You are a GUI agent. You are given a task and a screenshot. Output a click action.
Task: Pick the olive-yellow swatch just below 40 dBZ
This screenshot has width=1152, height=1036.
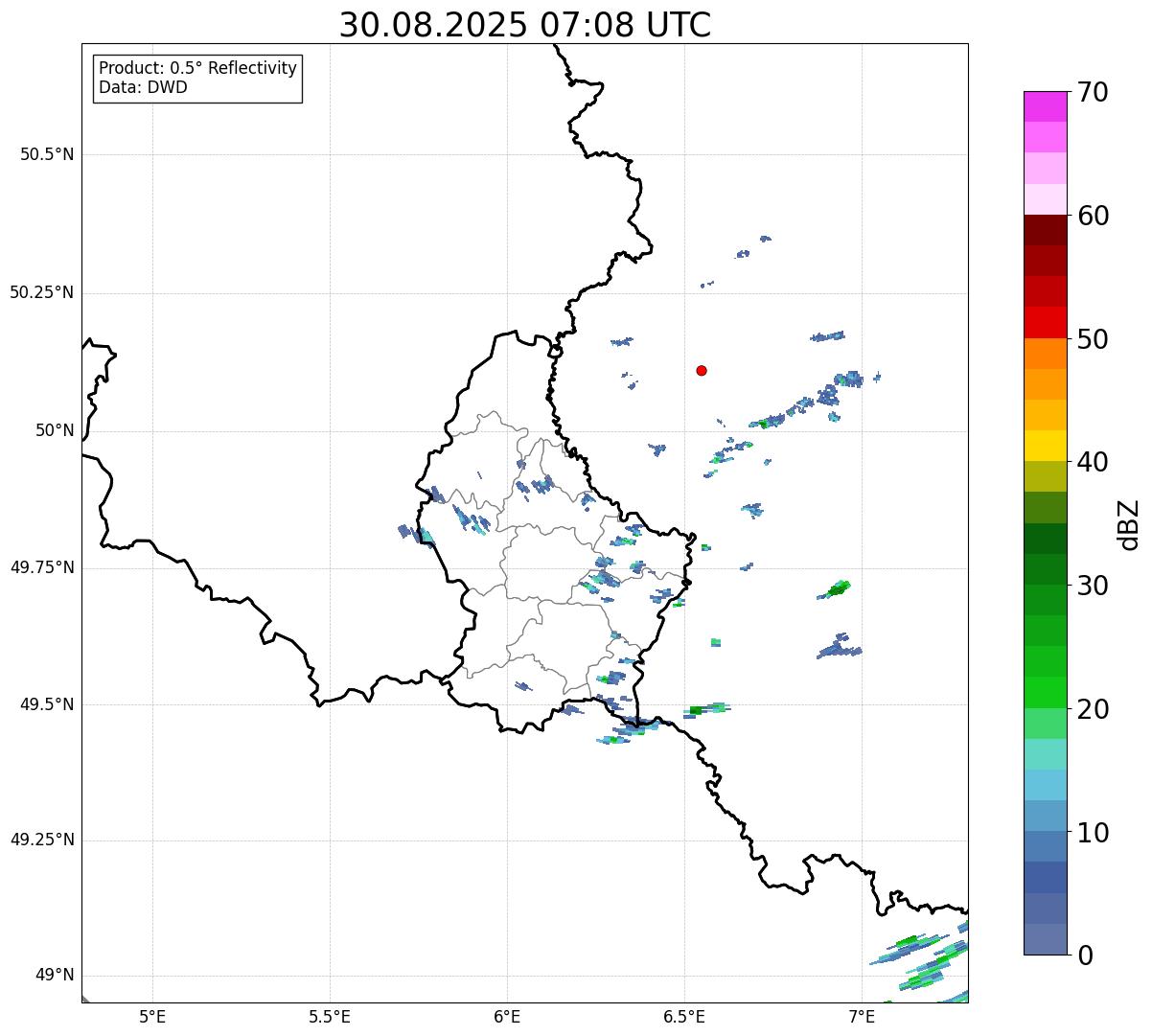[1046, 476]
